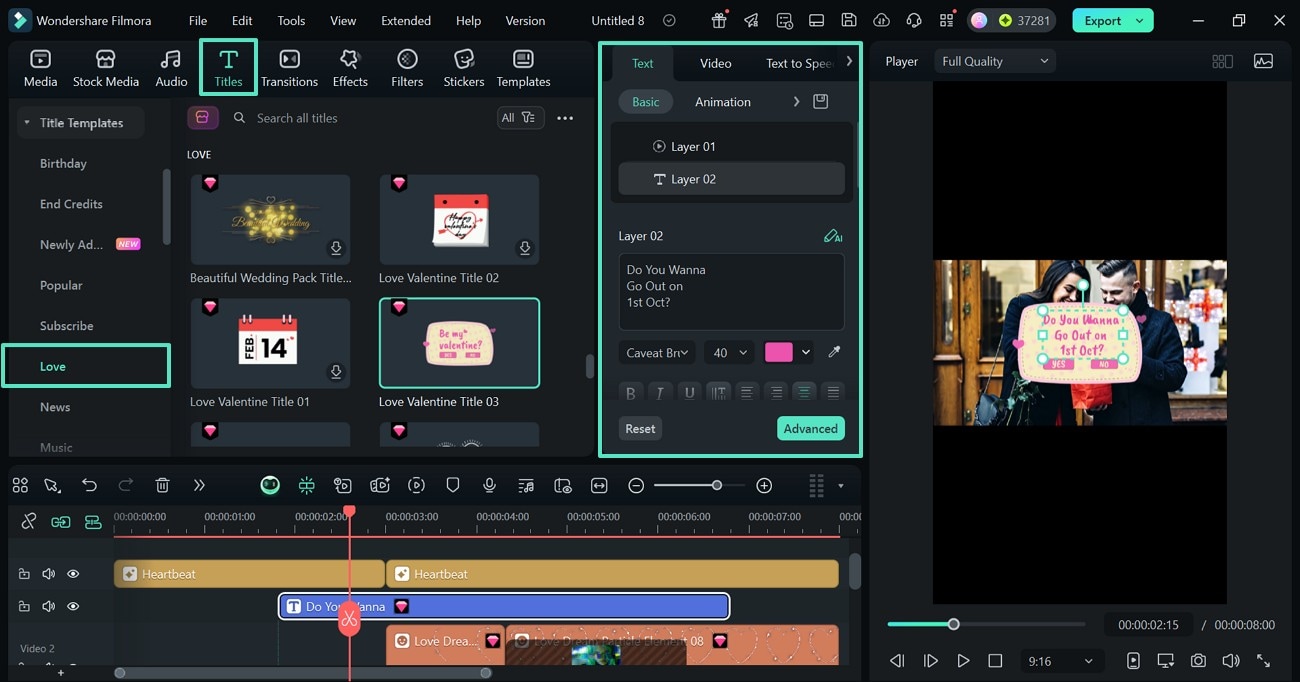The width and height of the screenshot is (1300, 682).
Task: Open the Effects panel
Action: (350, 68)
